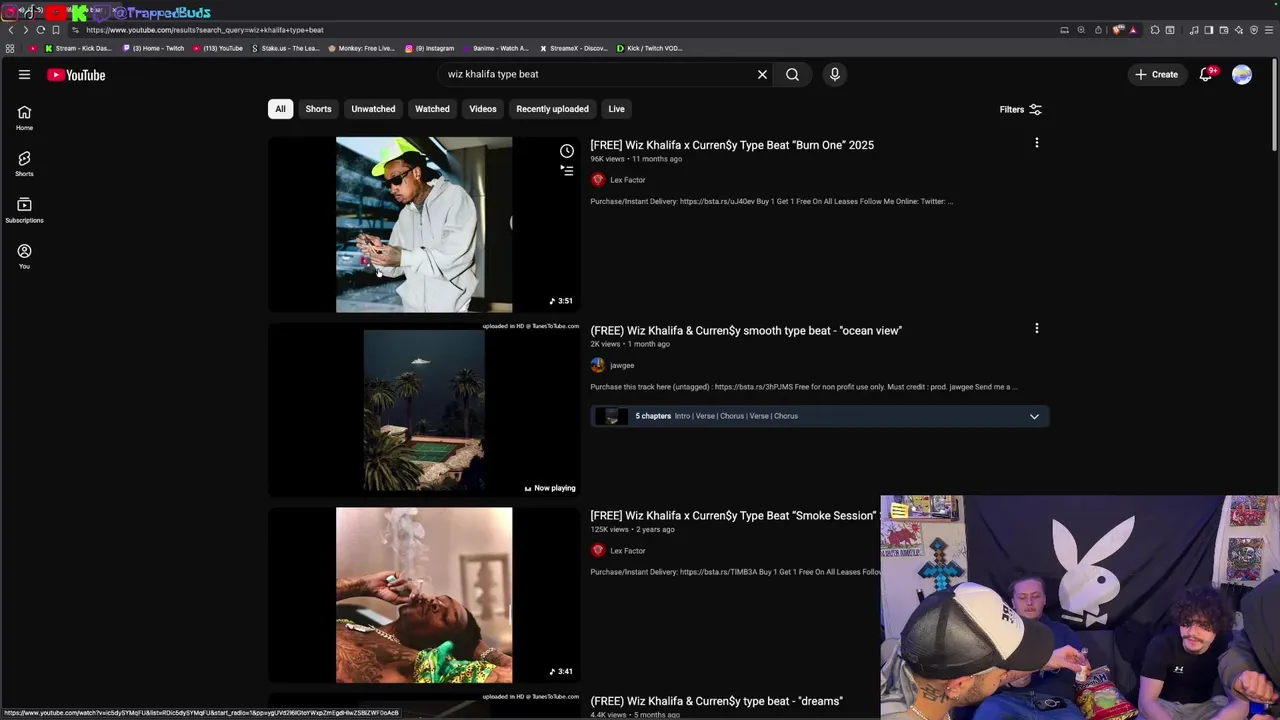
Task: Select the Videos filter chip
Action: coord(483,109)
